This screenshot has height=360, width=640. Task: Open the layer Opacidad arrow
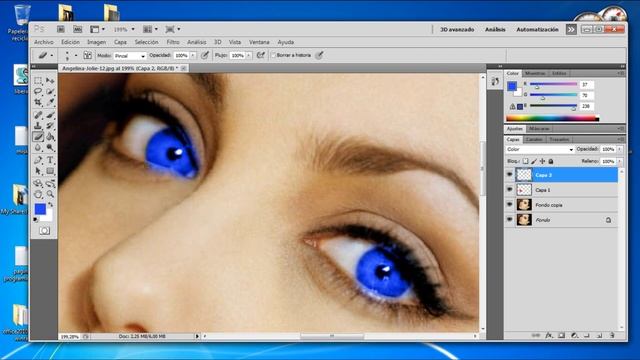(x=620, y=149)
